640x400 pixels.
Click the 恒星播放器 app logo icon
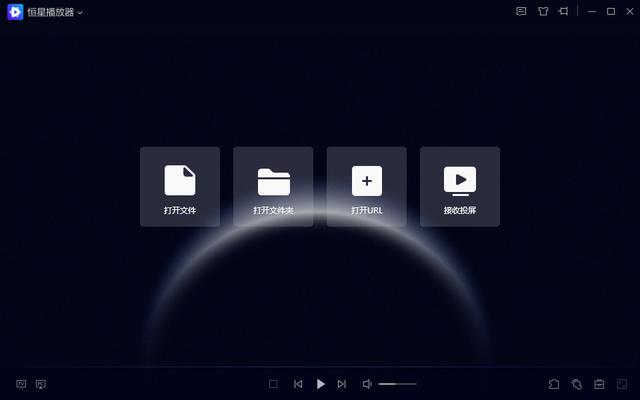click(15, 12)
